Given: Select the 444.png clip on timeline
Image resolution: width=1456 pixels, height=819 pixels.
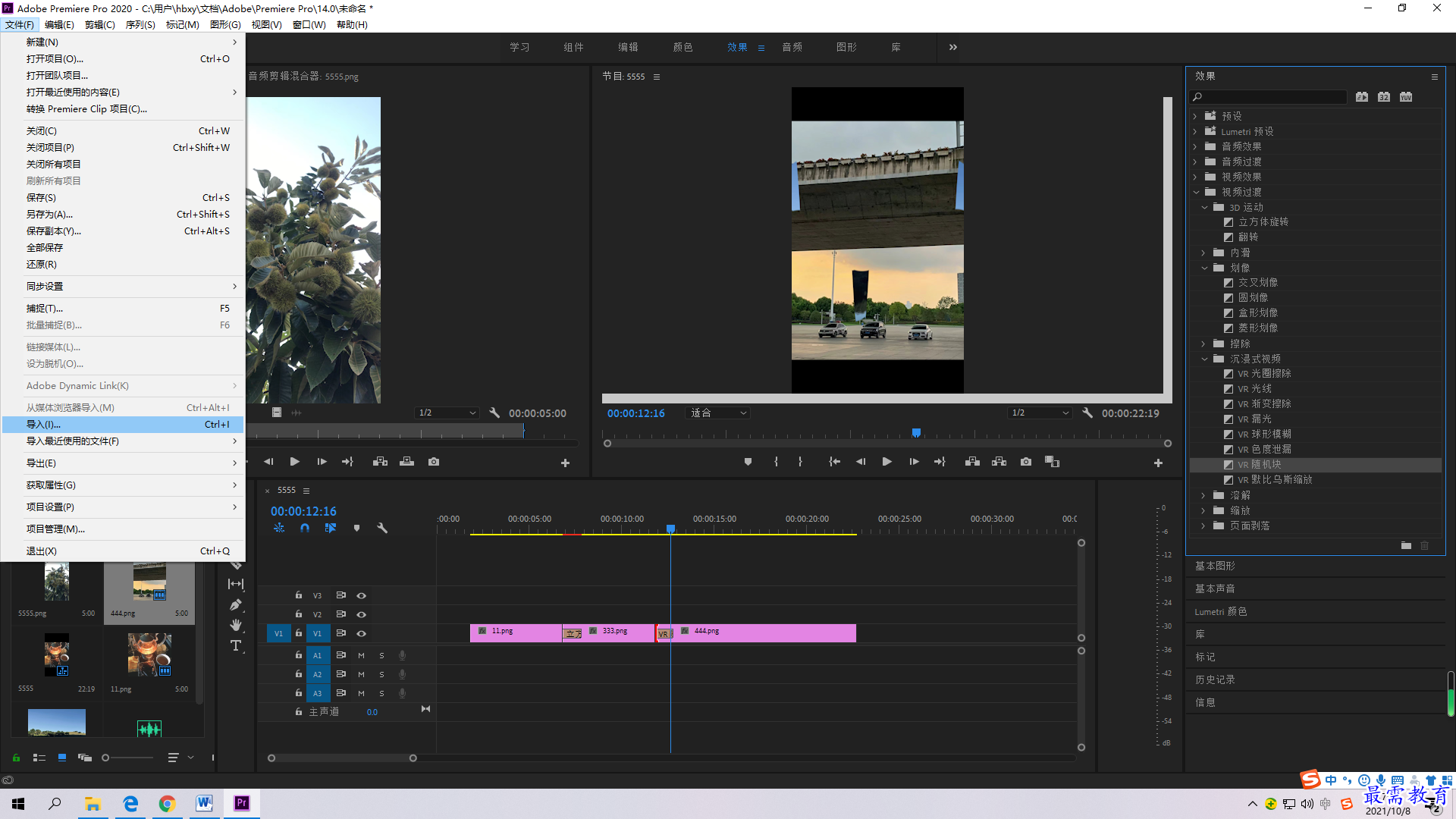Looking at the screenshot, I should click(764, 633).
